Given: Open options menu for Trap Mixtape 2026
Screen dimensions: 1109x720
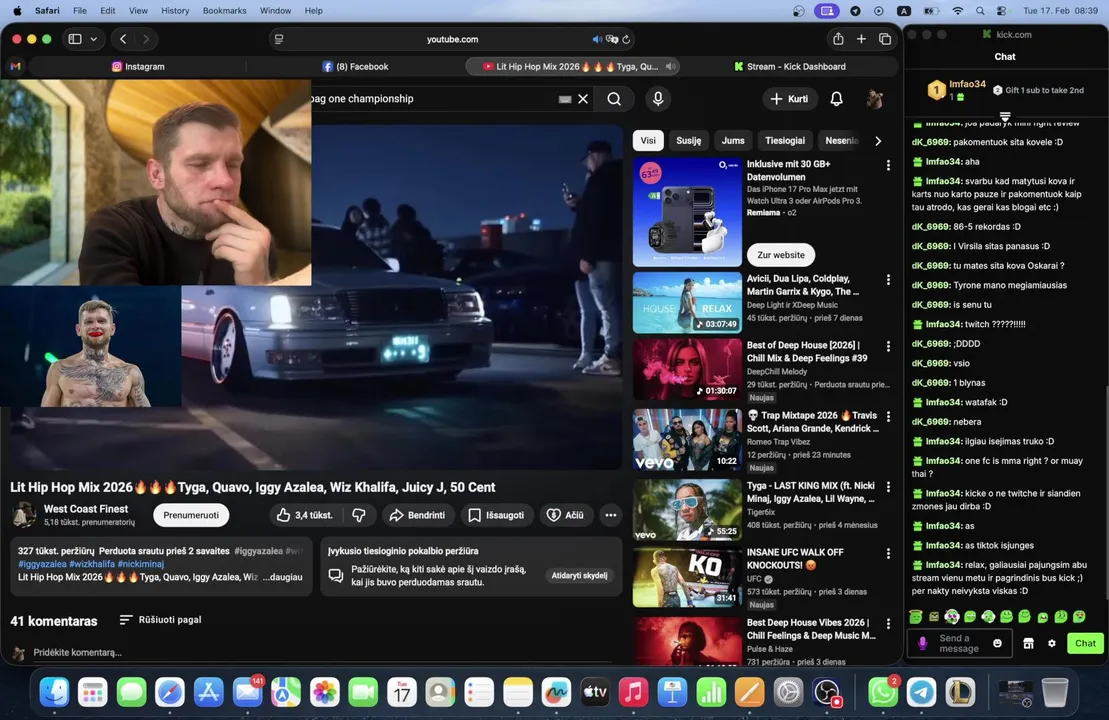Looking at the screenshot, I should 888,417.
